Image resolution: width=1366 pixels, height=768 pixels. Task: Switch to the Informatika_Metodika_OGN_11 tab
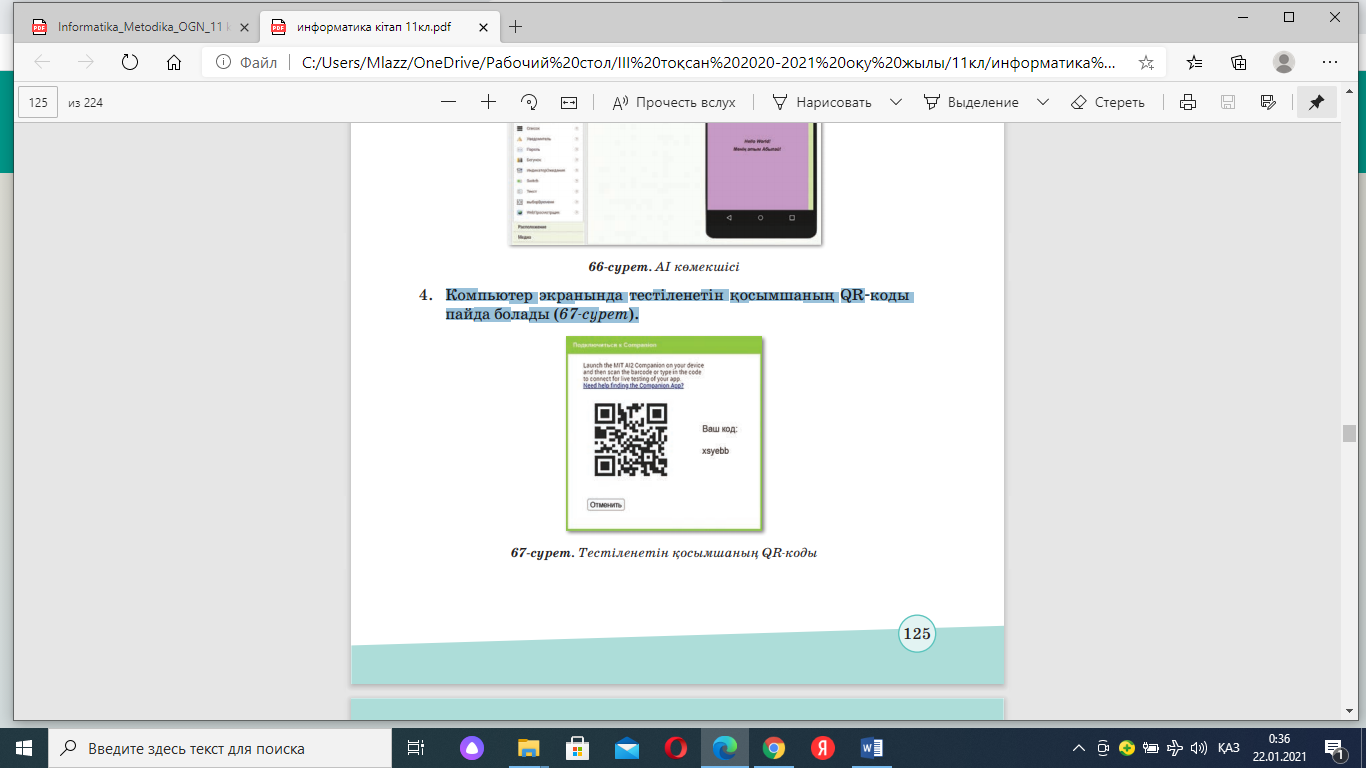[139, 27]
